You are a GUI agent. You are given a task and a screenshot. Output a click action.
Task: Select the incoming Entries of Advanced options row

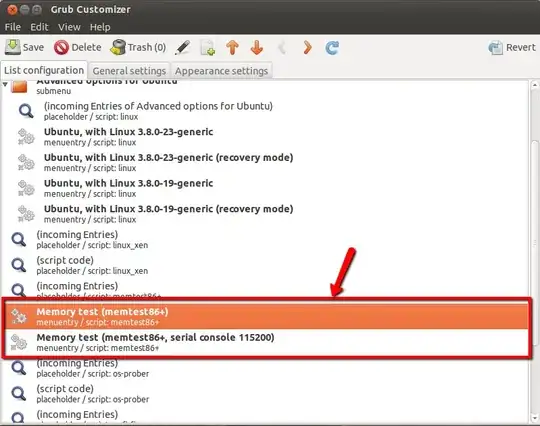coord(264,111)
